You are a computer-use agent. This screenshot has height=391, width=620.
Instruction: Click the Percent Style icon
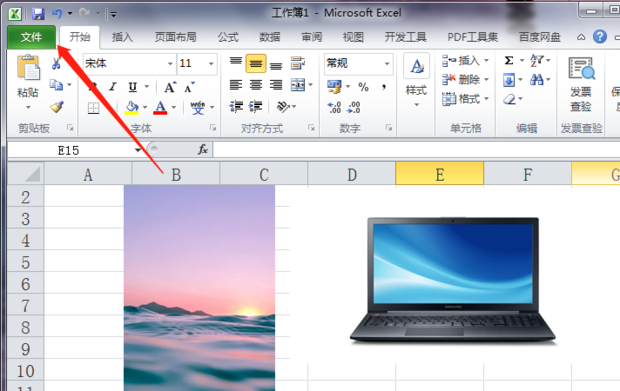(x=363, y=87)
